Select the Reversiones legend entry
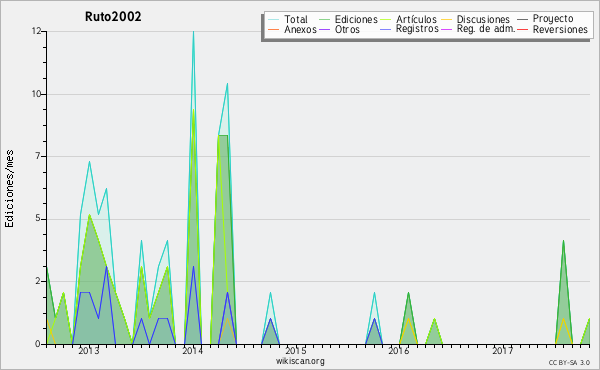The width and height of the screenshot is (600, 370). pyautogui.click(x=560, y=29)
